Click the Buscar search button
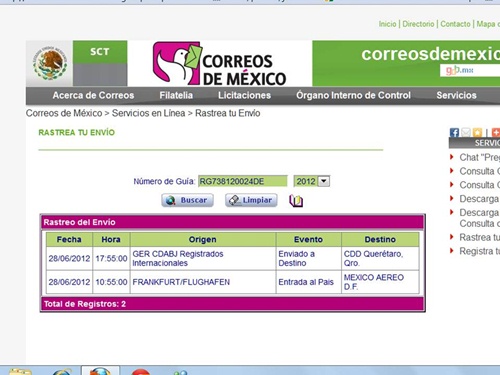This screenshot has height=375, width=500. [187, 200]
